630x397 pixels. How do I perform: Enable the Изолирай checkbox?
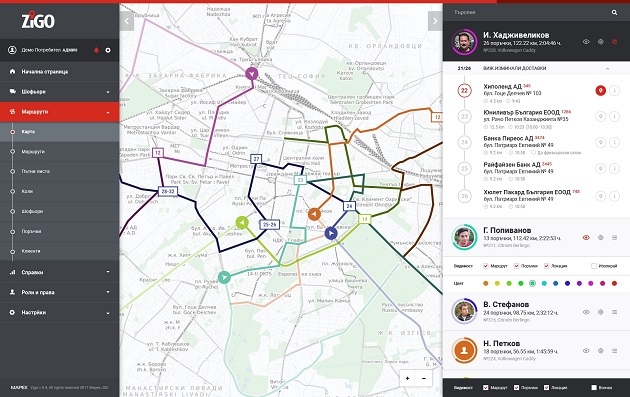tap(594, 266)
